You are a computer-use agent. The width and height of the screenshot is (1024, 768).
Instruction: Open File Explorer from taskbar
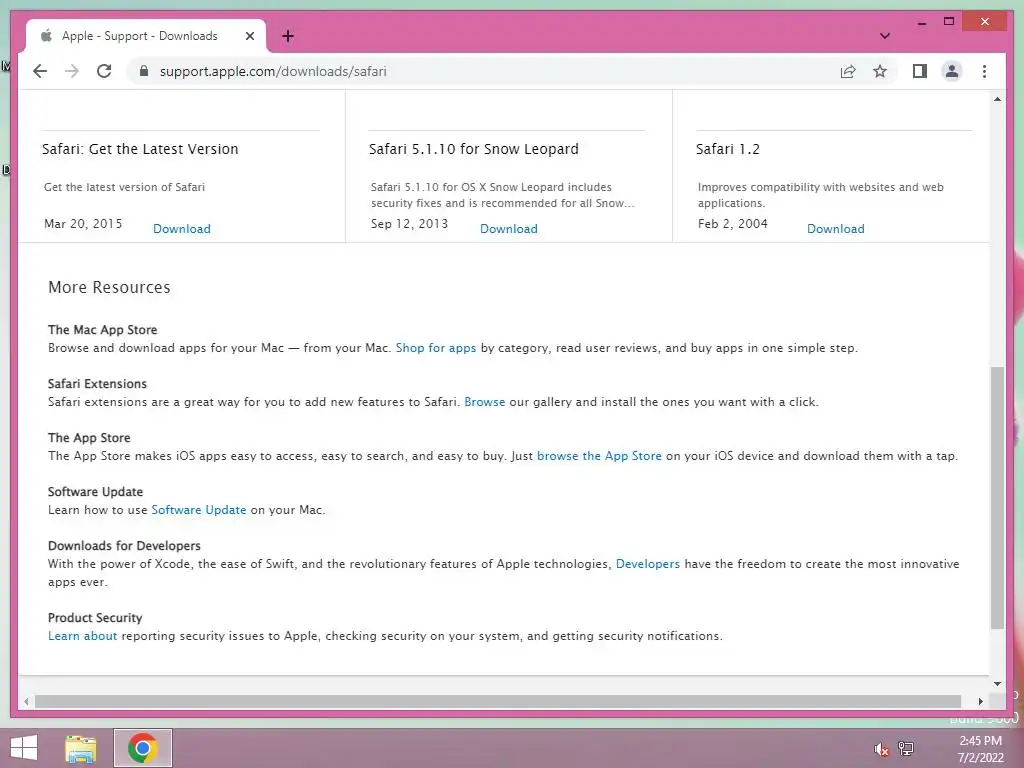coord(81,748)
